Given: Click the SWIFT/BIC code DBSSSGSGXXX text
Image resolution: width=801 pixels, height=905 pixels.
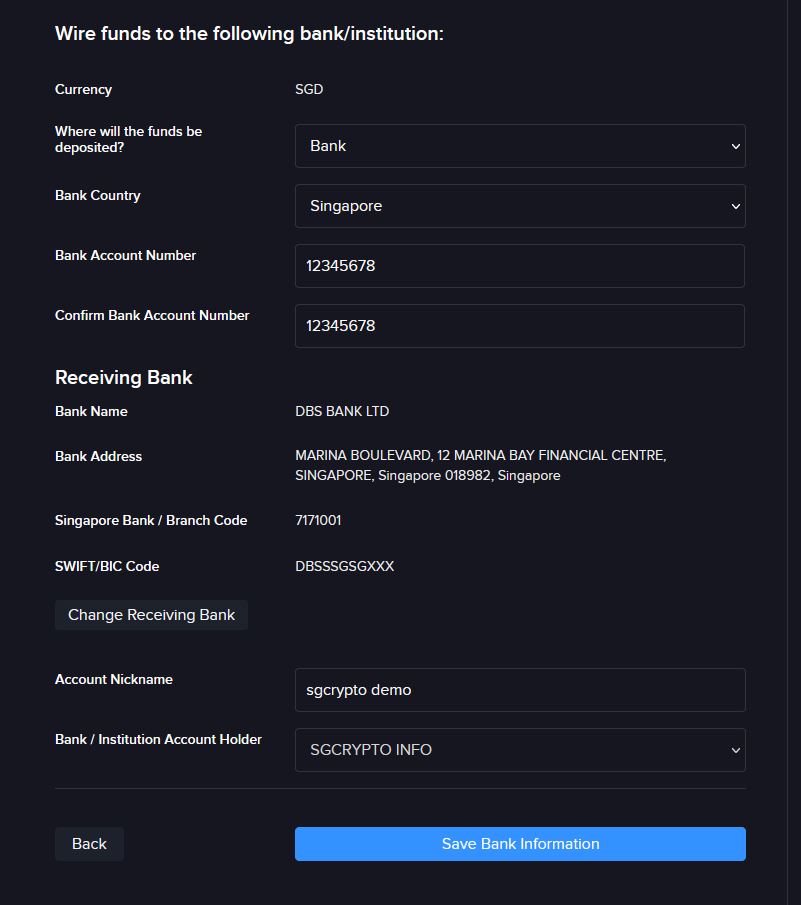Looking at the screenshot, I should coord(345,566).
